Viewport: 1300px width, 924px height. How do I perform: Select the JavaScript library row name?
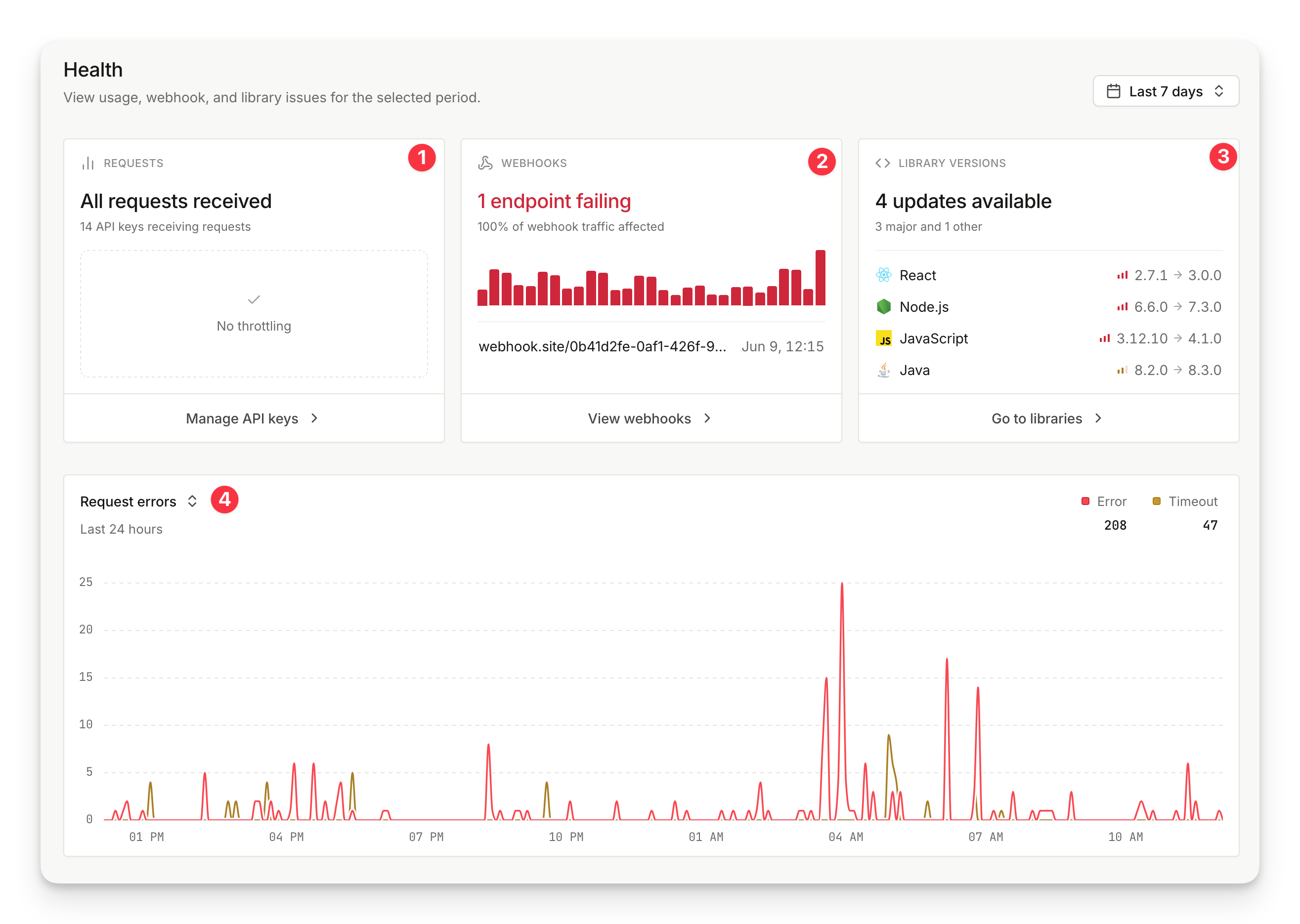click(x=933, y=338)
